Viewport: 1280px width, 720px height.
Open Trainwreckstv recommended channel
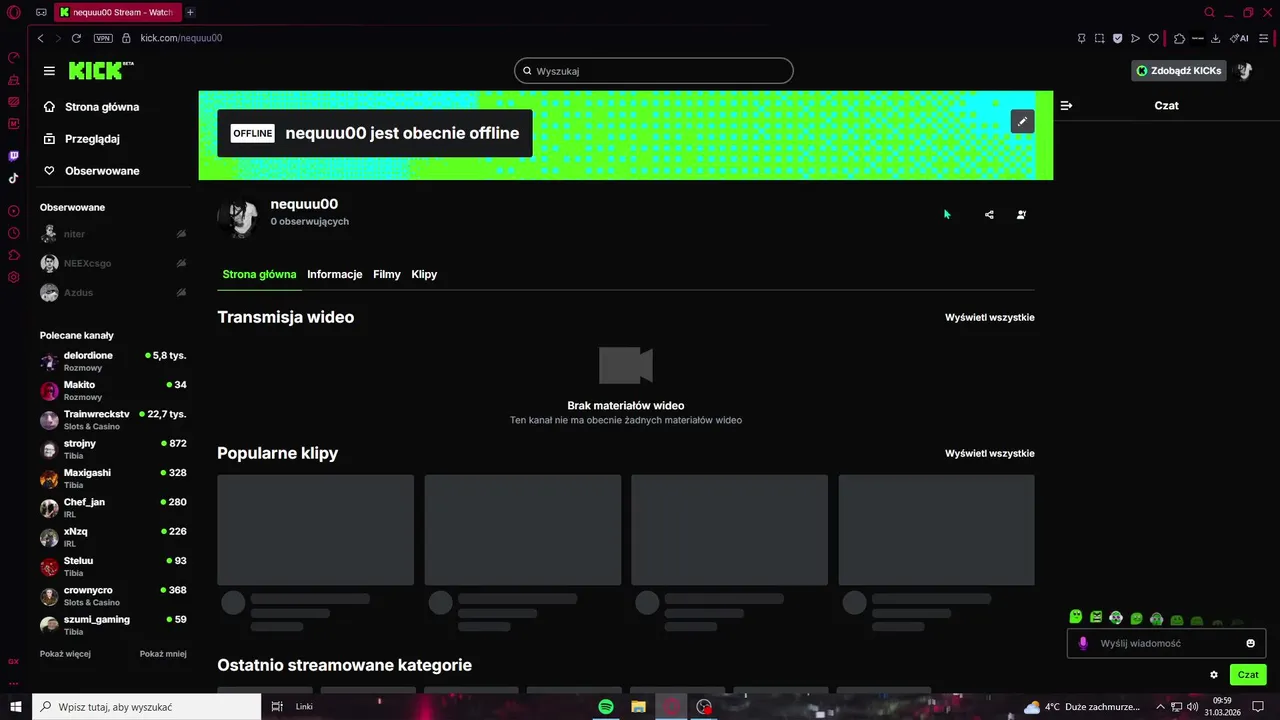113,420
